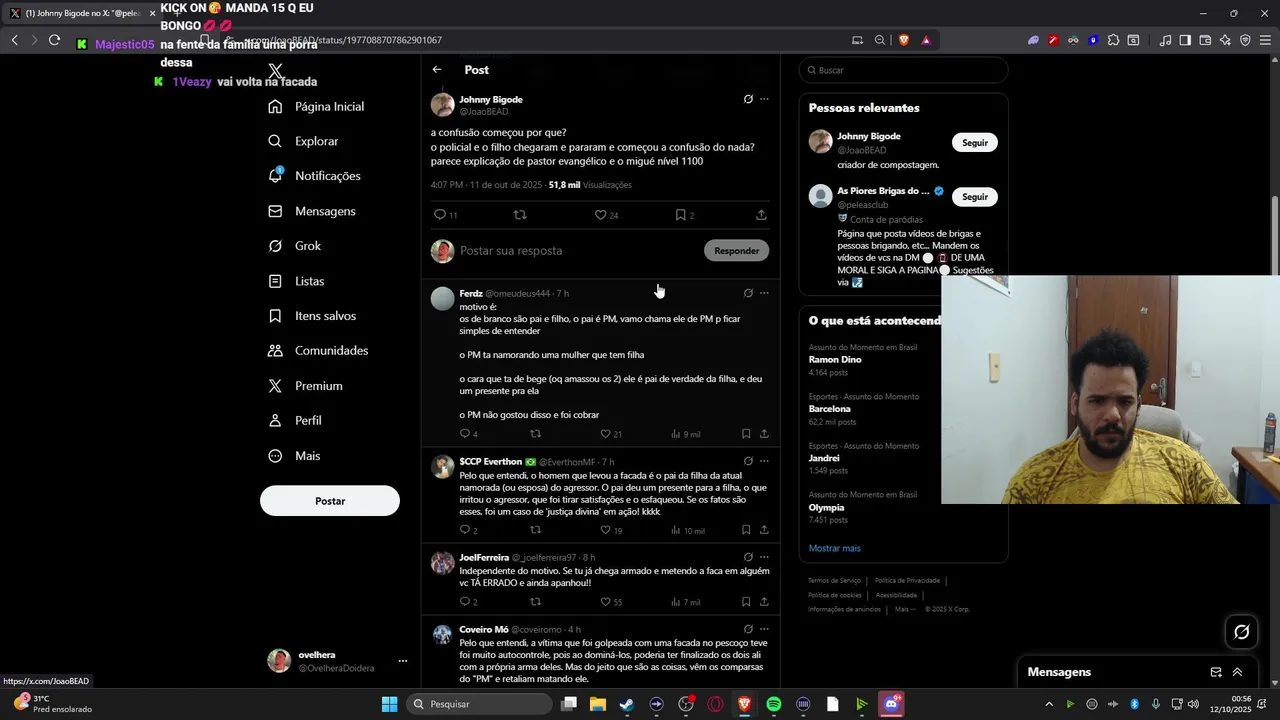The height and width of the screenshot is (720, 1280).
Task: Click the taskbar Pesquisar search box
Action: click(480, 704)
